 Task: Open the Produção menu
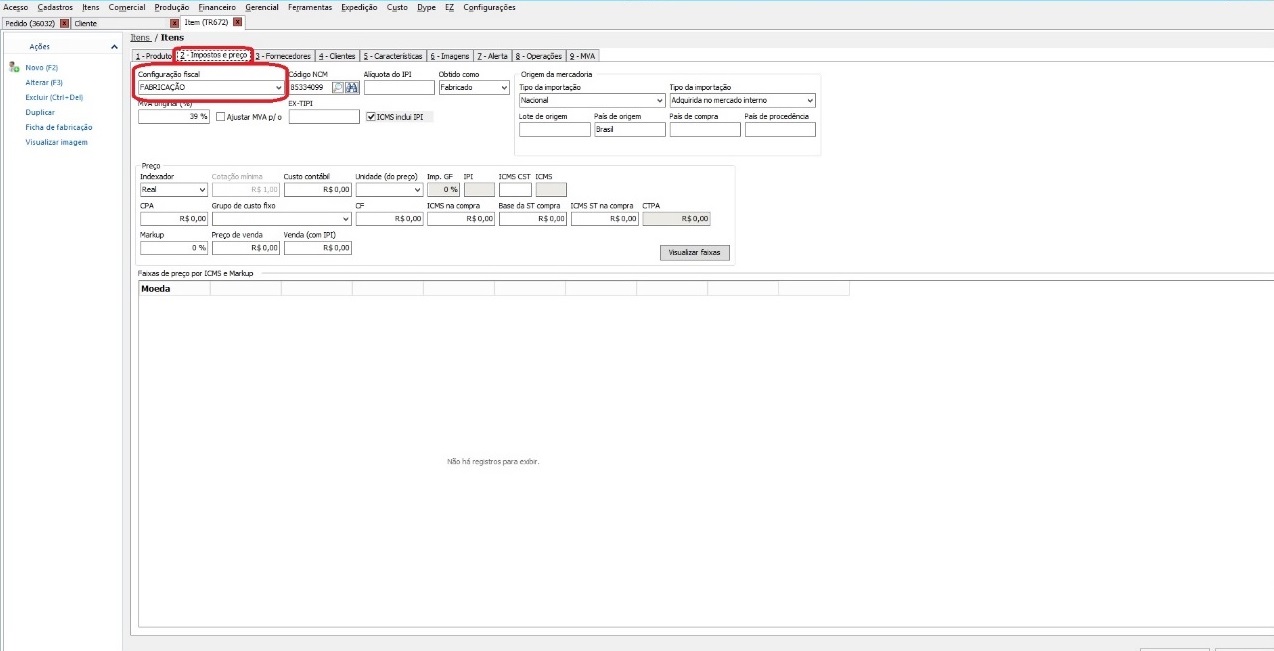(172, 7)
